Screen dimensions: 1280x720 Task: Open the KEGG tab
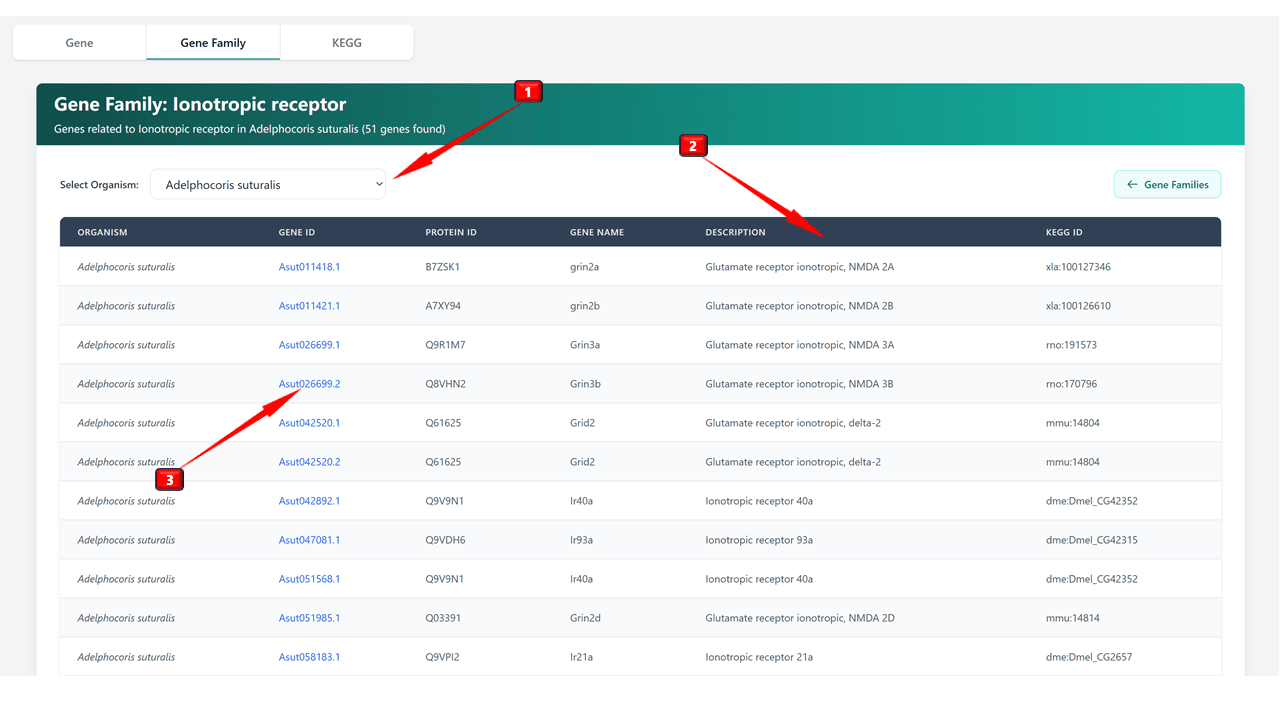tap(346, 43)
